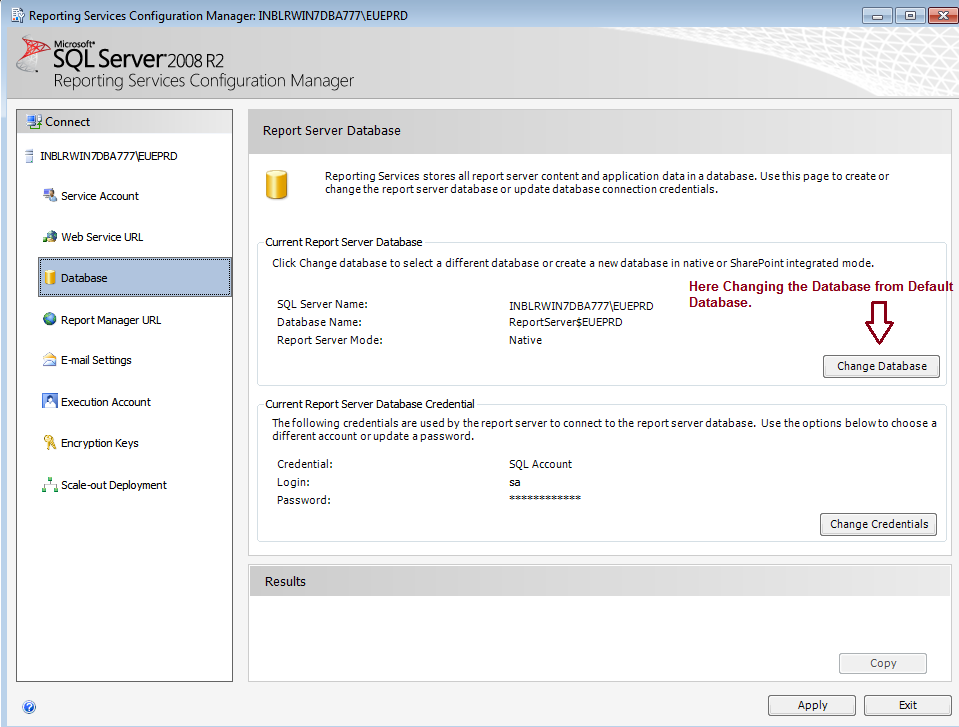Image resolution: width=959 pixels, height=727 pixels.
Task: Open Execution Account page
Action: click(106, 402)
